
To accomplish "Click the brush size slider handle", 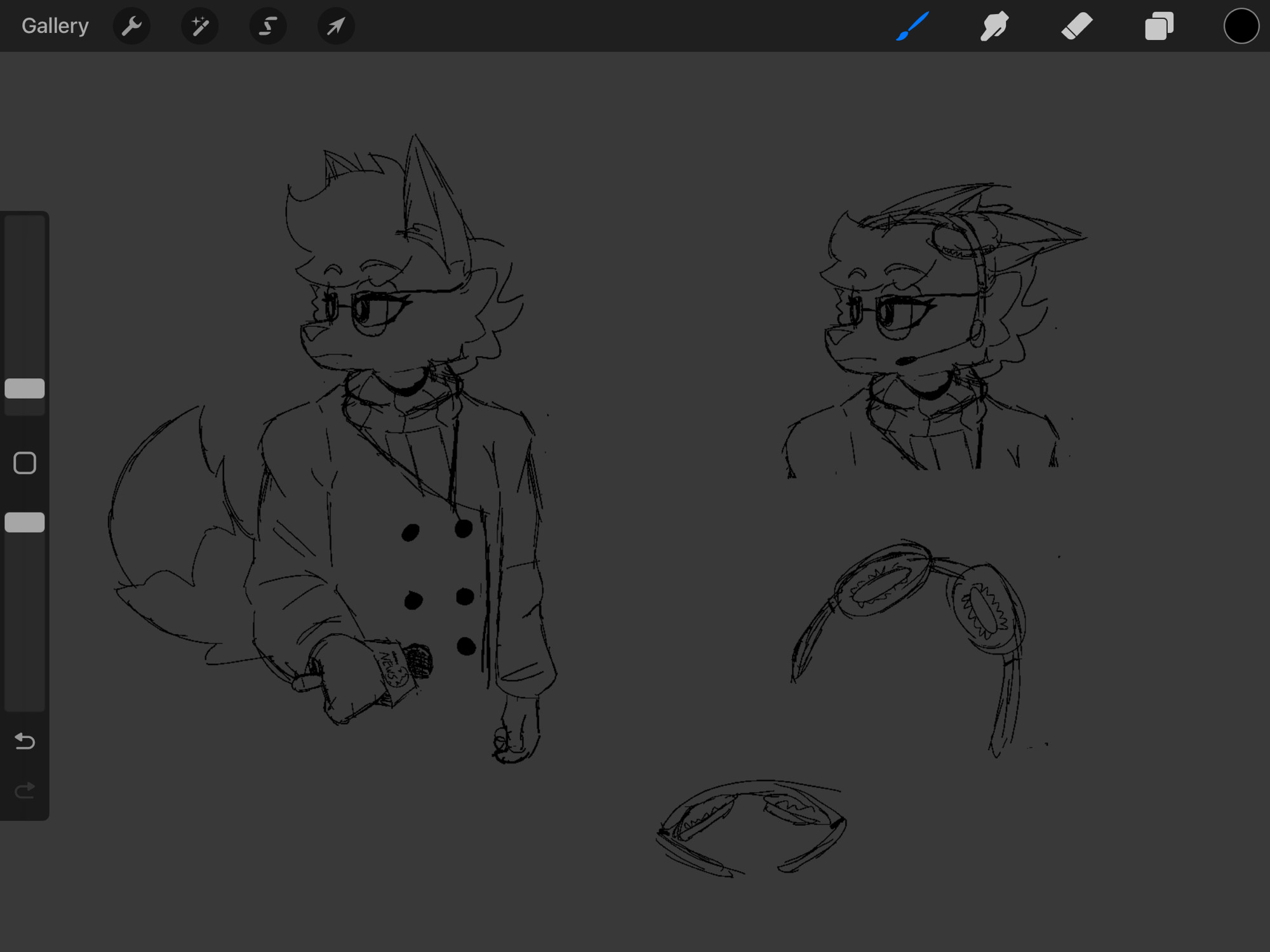I will tap(25, 388).
